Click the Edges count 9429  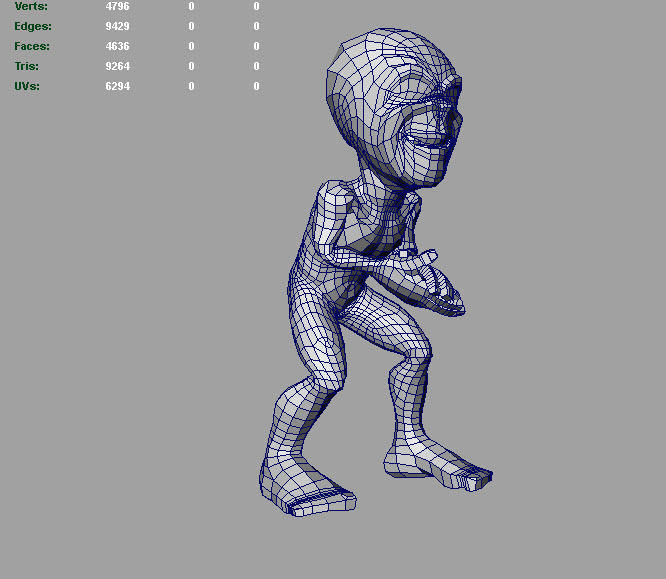click(x=118, y=26)
